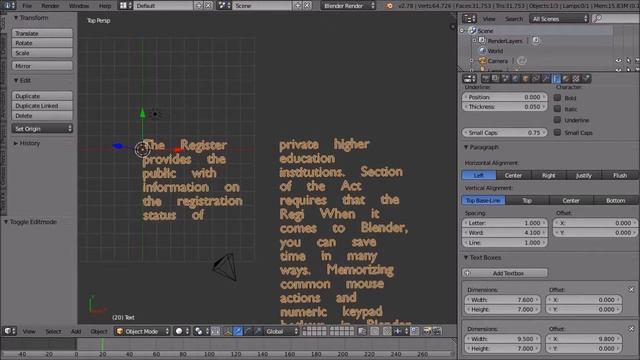640x360 pixels.
Task: Expand the RenderLayers tree item
Action: point(474,41)
